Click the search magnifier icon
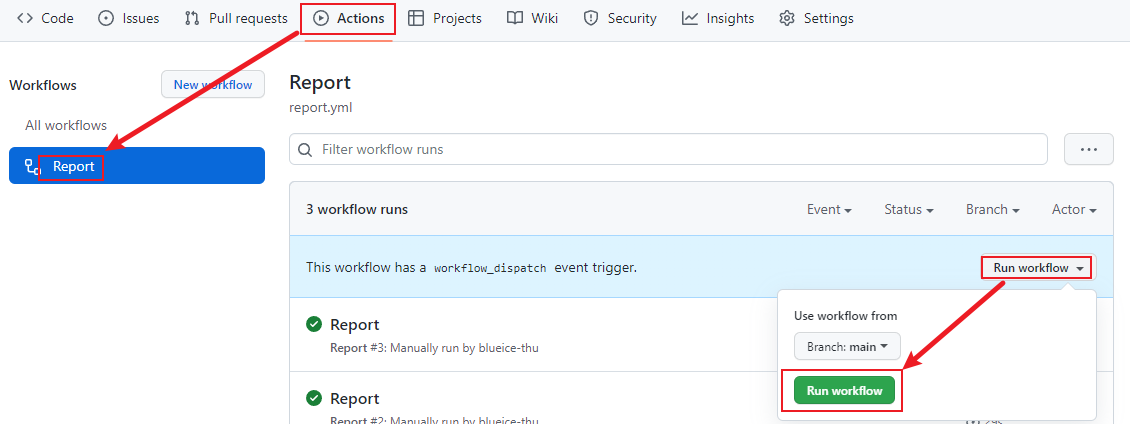 coord(305,150)
